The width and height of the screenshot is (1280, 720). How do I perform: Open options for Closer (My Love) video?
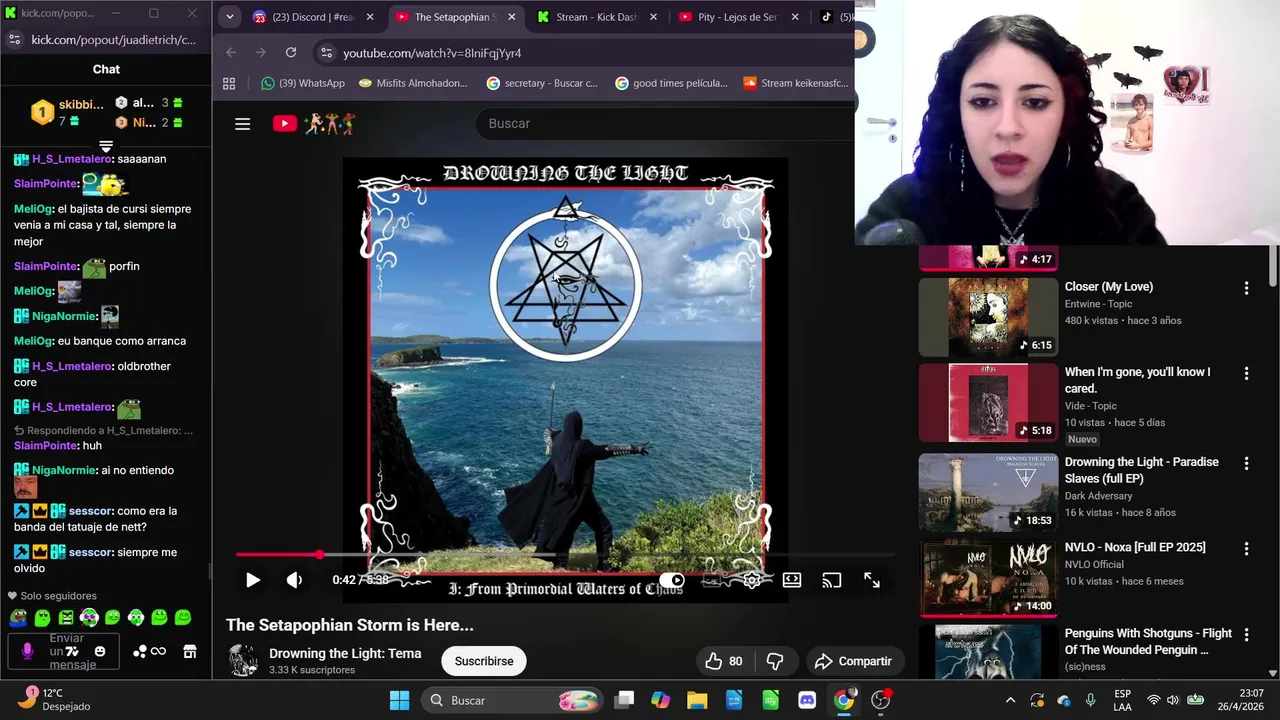1246,288
